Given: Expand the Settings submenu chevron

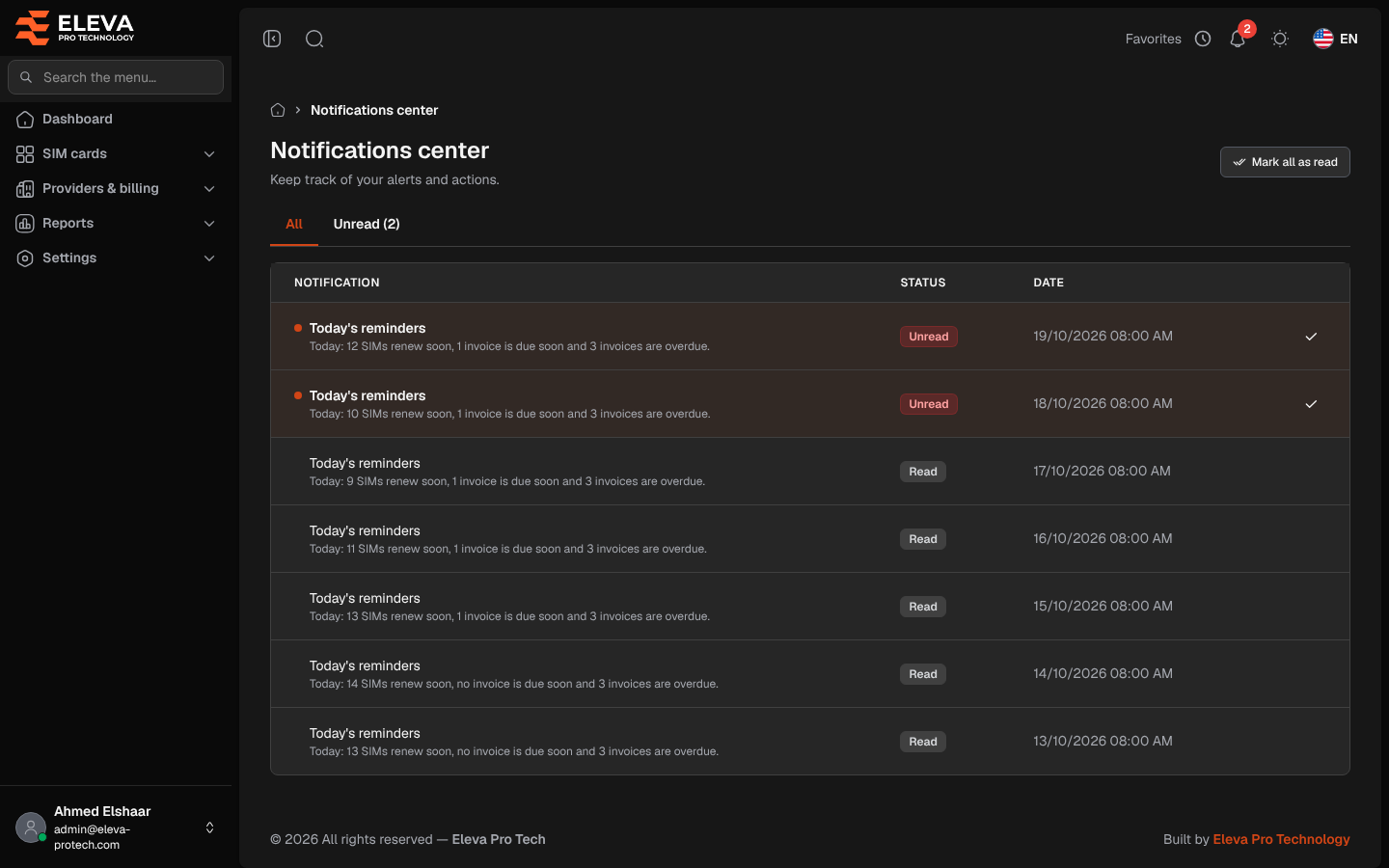Looking at the screenshot, I should click(209, 258).
